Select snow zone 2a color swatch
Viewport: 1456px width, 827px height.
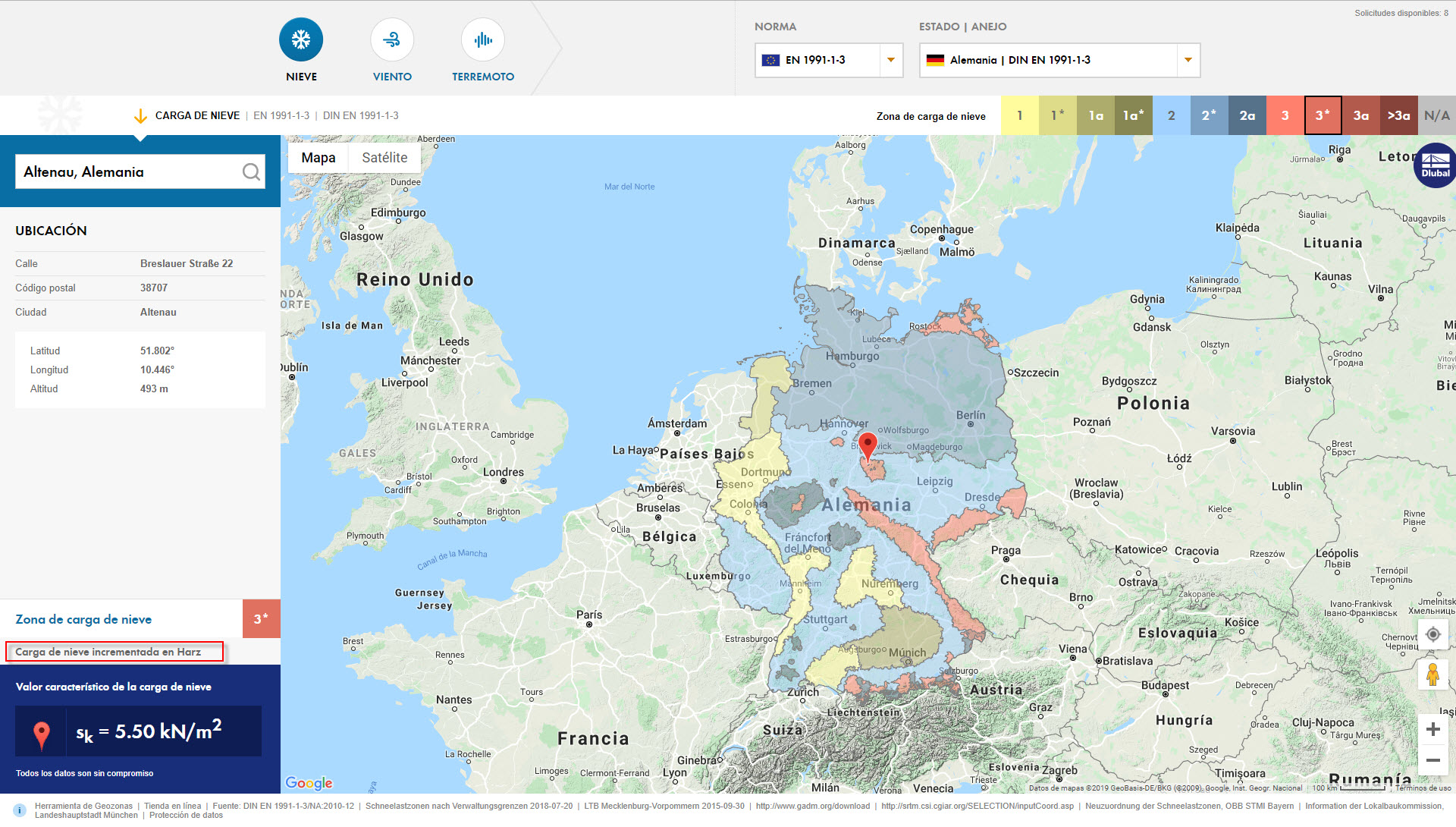(1247, 115)
